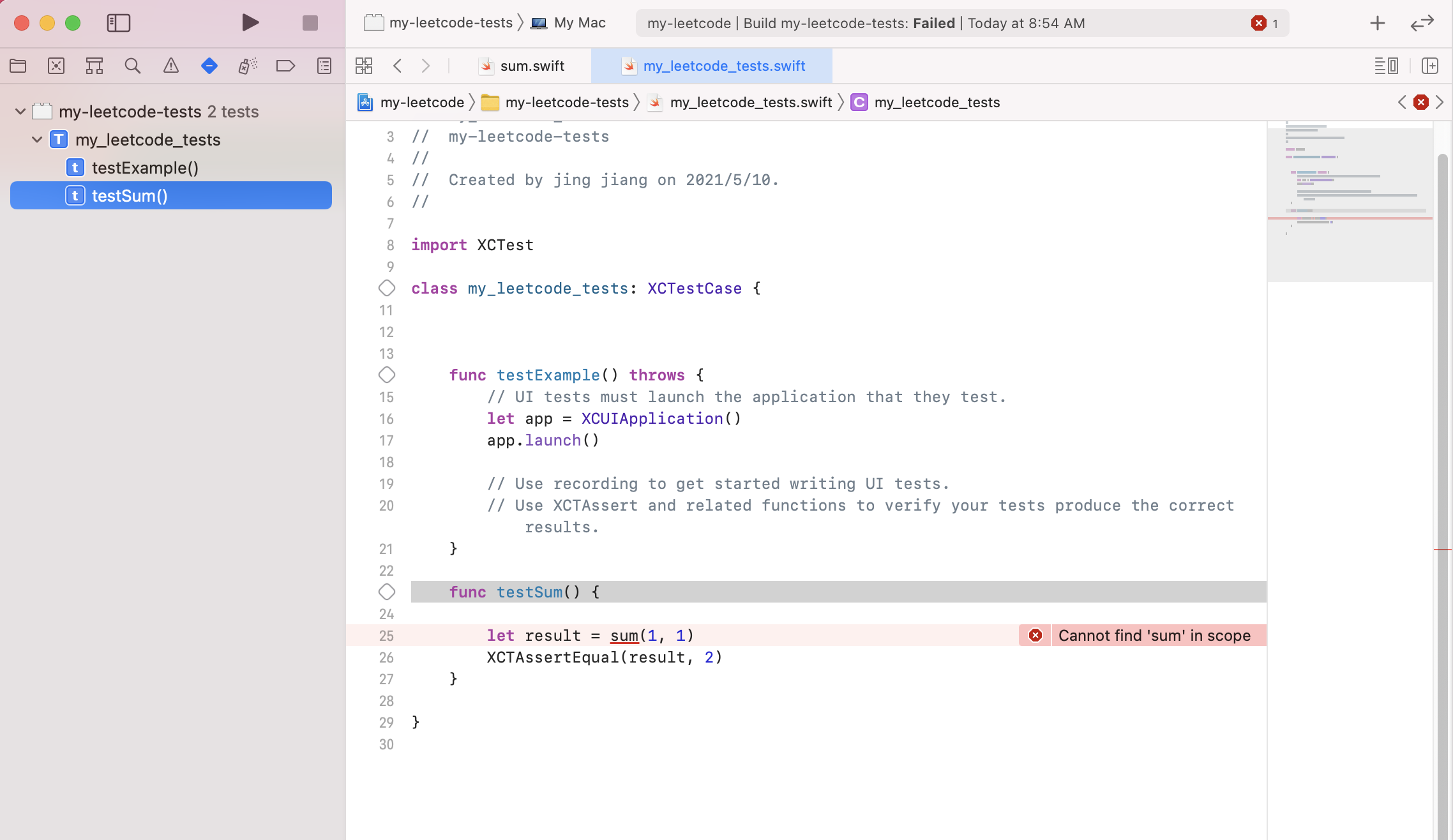Screen dimensions: 1453x840
Task: Run testSum test diamond in gutter
Action: [x=387, y=592]
